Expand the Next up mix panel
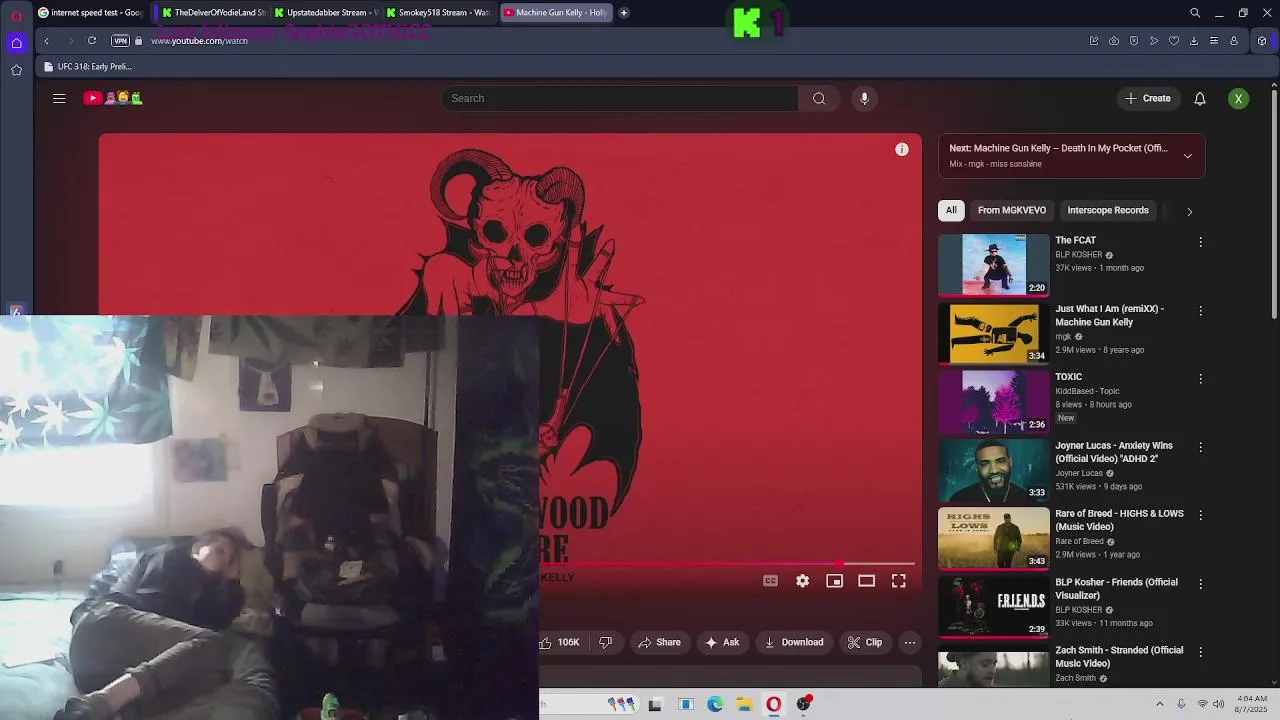Viewport: 1280px width, 720px height. (x=1187, y=156)
